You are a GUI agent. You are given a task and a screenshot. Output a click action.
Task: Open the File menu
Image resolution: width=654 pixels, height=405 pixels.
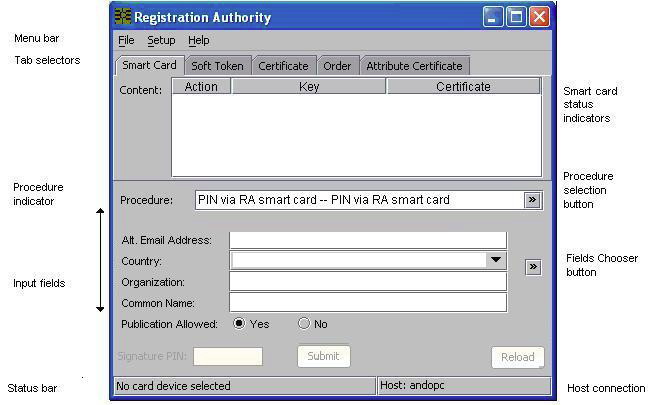coord(126,41)
